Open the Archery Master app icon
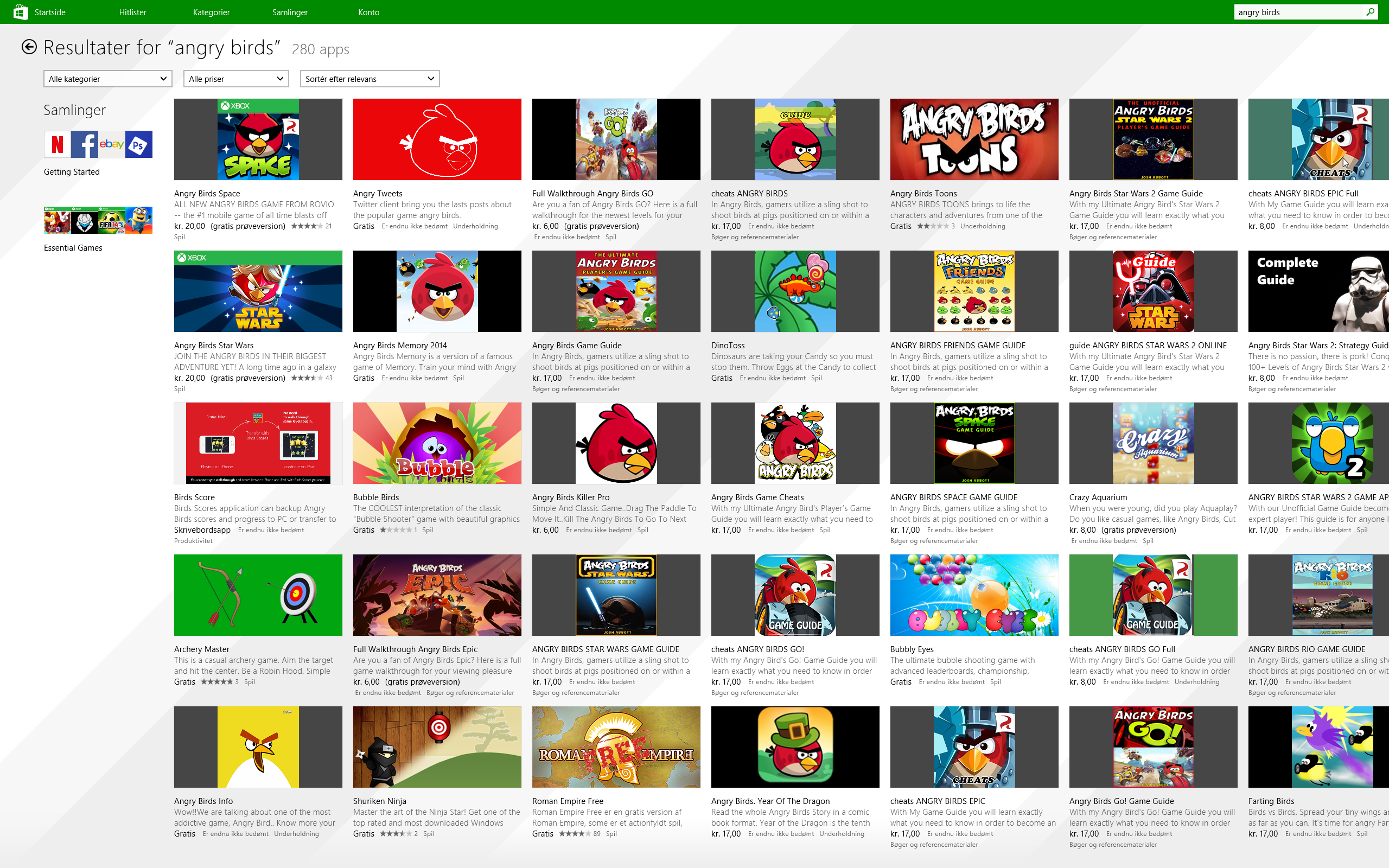This screenshot has width=1389, height=868. pyautogui.click(x=258, y=595)
